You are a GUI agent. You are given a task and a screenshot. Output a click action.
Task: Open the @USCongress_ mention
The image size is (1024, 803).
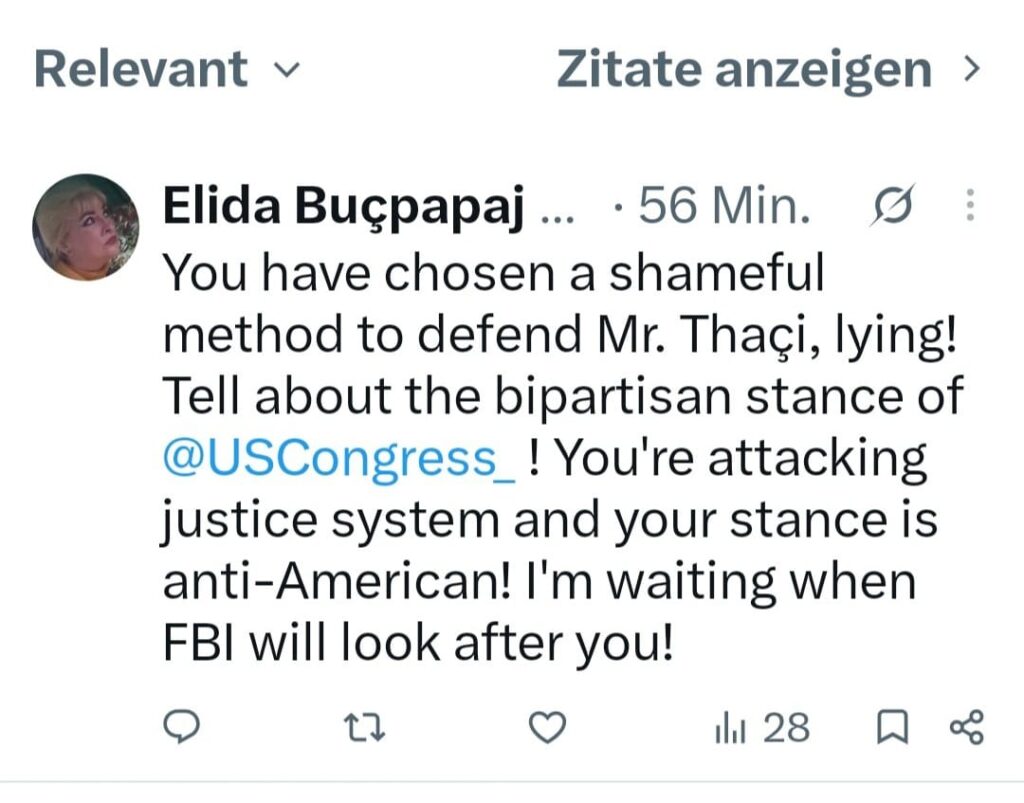(339, 459)
